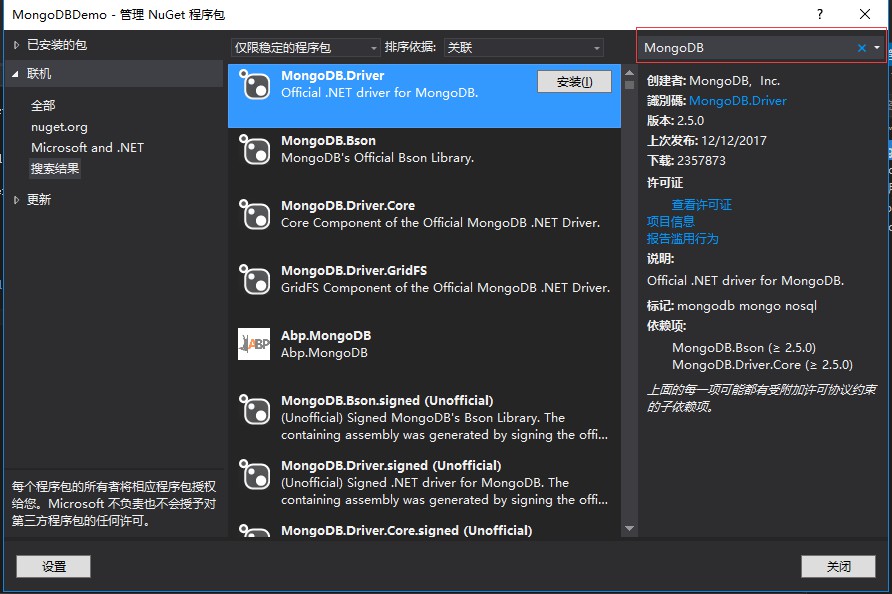Open the 项目信息 link
The width and height of the screenshot is (892, 594).
coord(671,222)
